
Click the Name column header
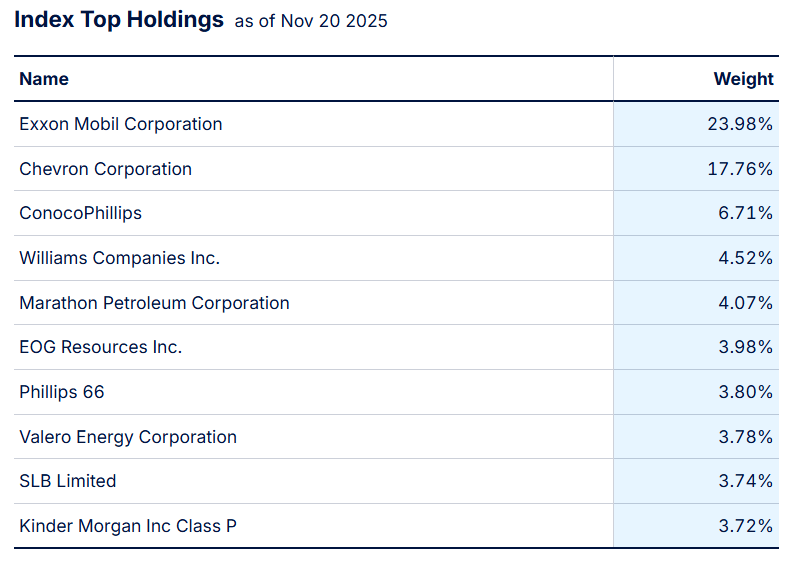tap(44, 79)
